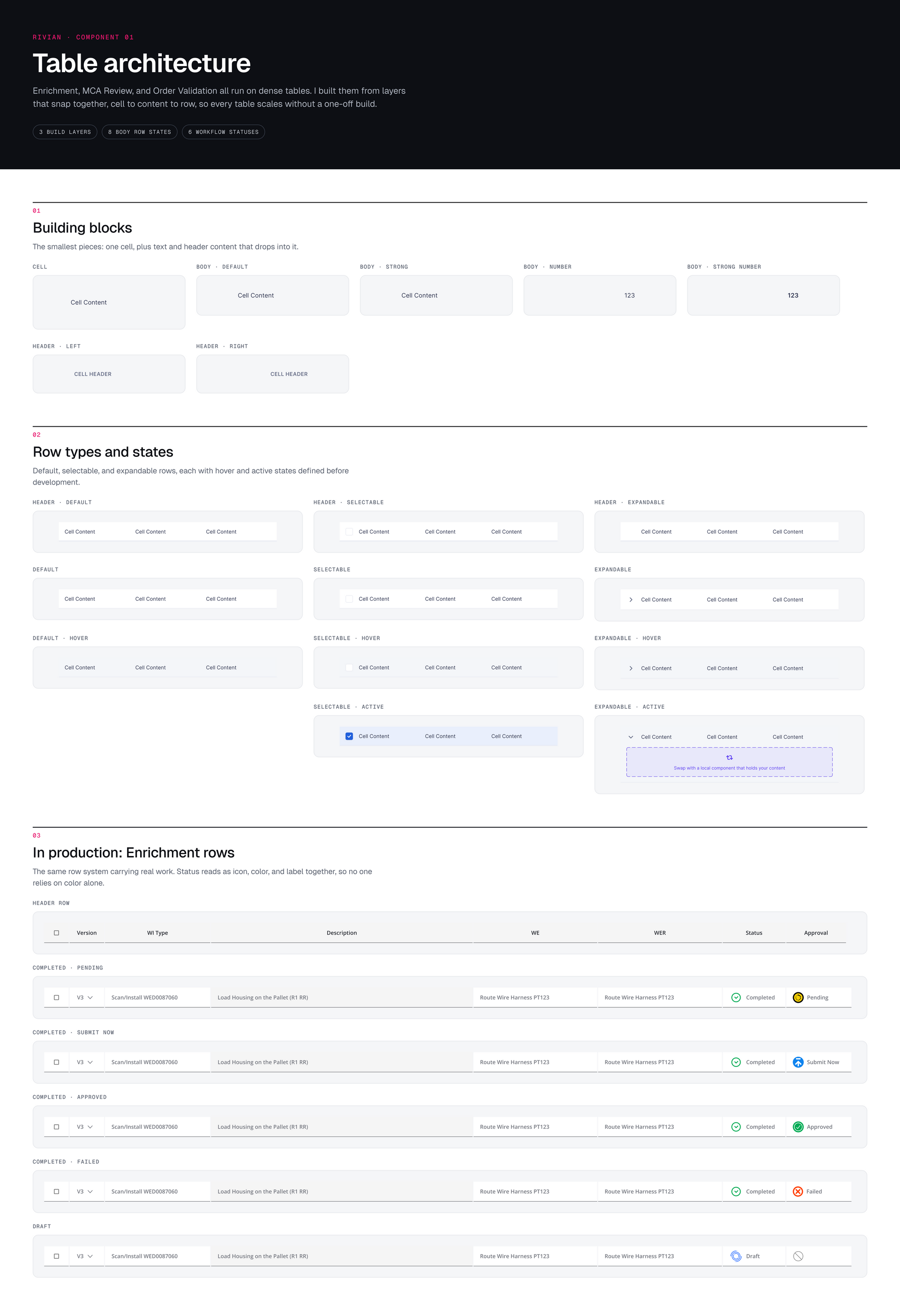Click the disabled approval icon in Draft row
Viewport: 900px width, 1316px height.
coord(798,1255)
